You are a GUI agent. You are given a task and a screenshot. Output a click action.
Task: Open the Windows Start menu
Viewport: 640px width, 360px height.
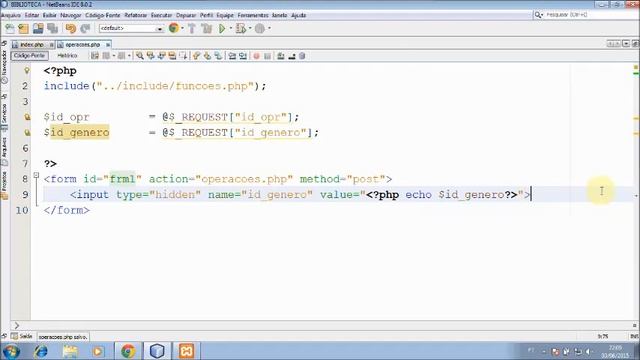11,351
